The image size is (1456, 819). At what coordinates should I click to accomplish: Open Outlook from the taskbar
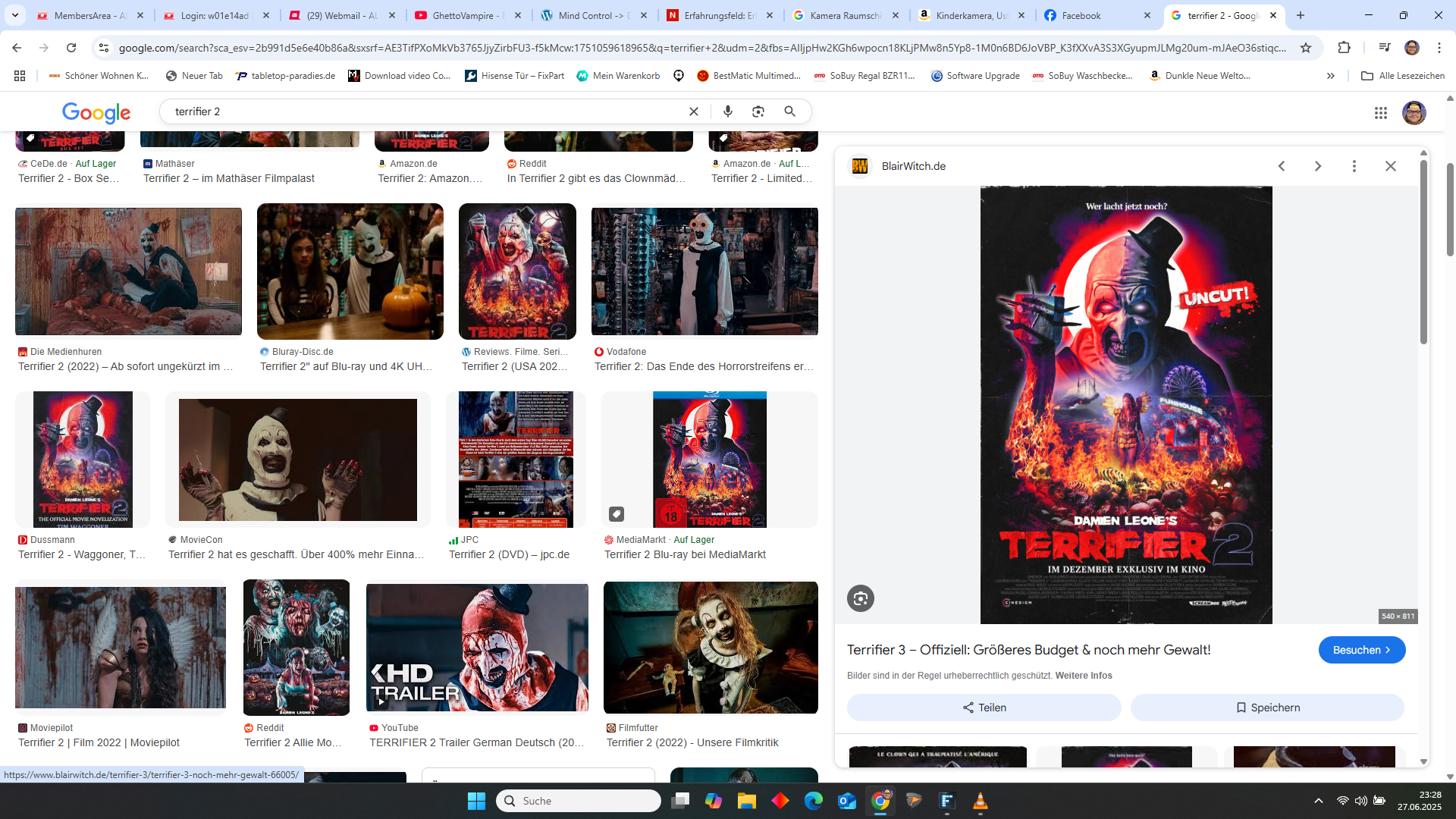tap(847, 801)
